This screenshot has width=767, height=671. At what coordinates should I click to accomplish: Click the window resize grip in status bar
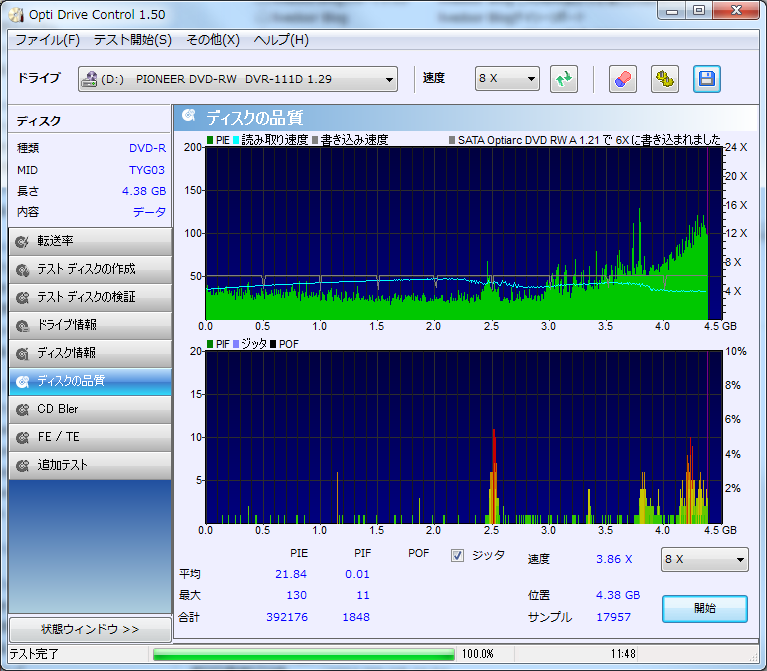[754, 656]
